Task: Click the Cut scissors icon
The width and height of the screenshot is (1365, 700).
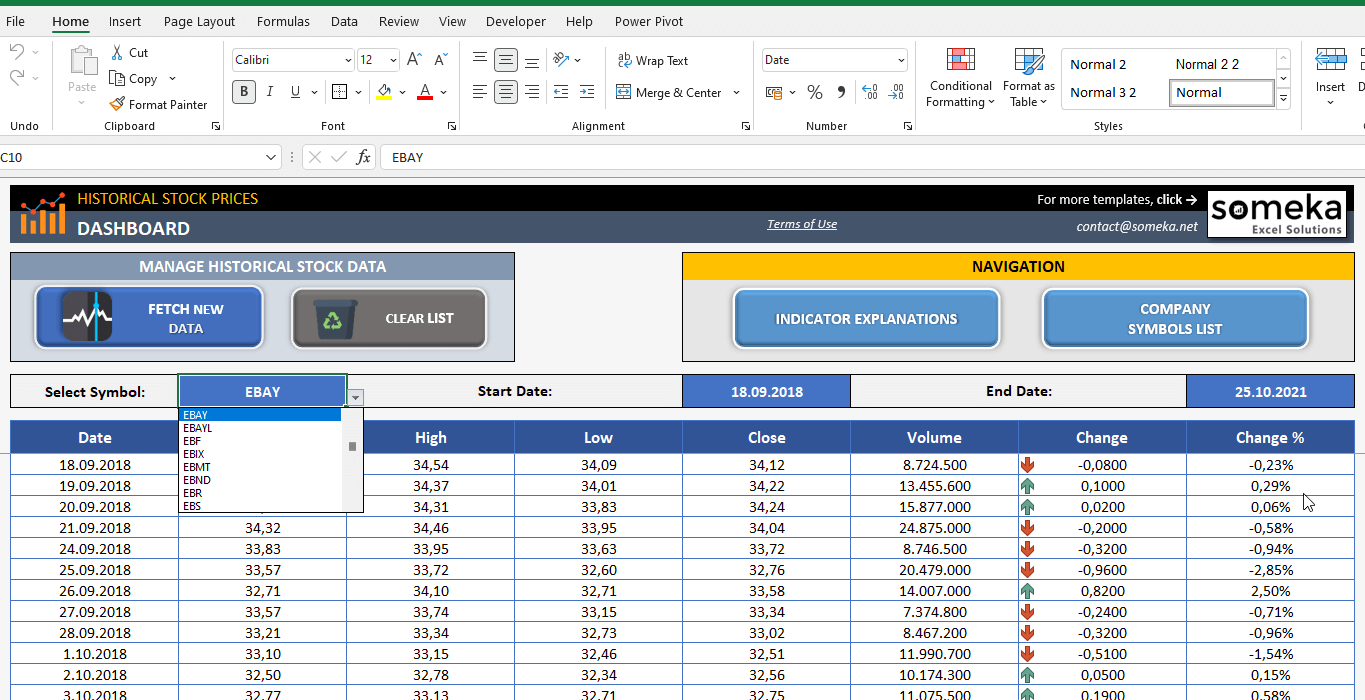Action: (x=117, y=52)
